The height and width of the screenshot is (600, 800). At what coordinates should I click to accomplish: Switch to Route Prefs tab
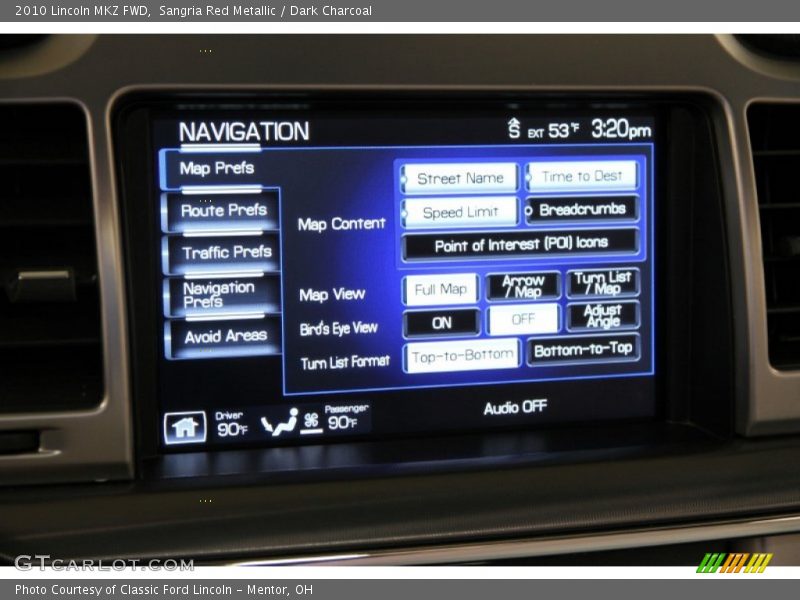pyautogui.click(x=223, y=211)
